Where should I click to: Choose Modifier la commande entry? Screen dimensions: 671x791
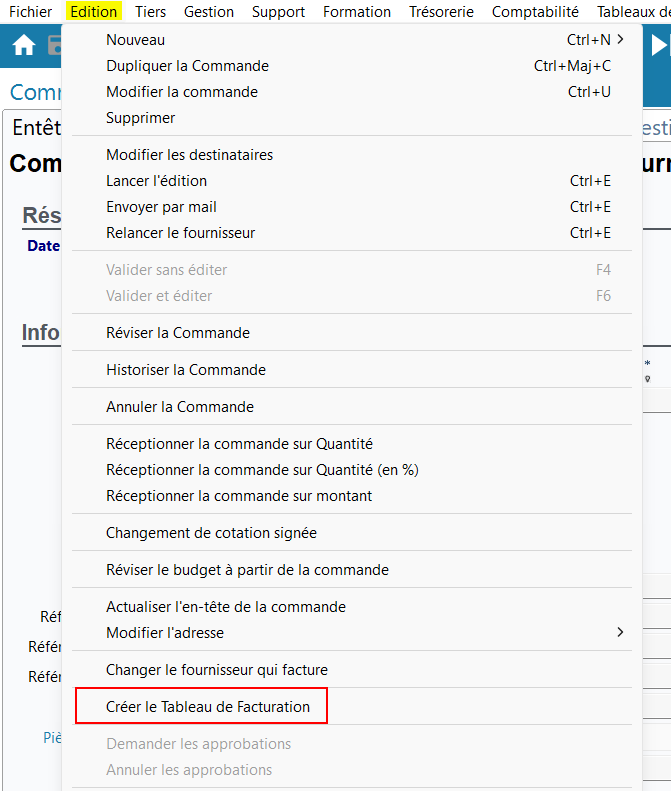click(x=181, y=92)
